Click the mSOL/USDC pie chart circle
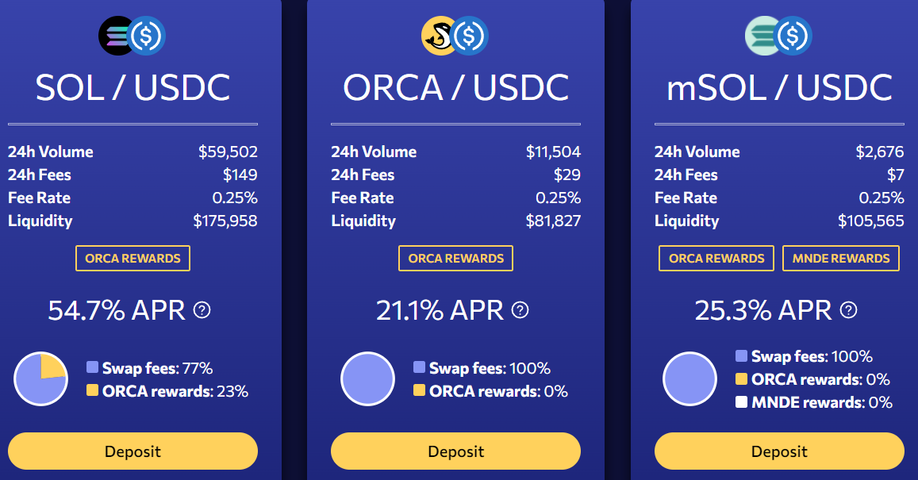Viewport: 918px width, 480px height. pyautogui.click(x=690, y=379)
